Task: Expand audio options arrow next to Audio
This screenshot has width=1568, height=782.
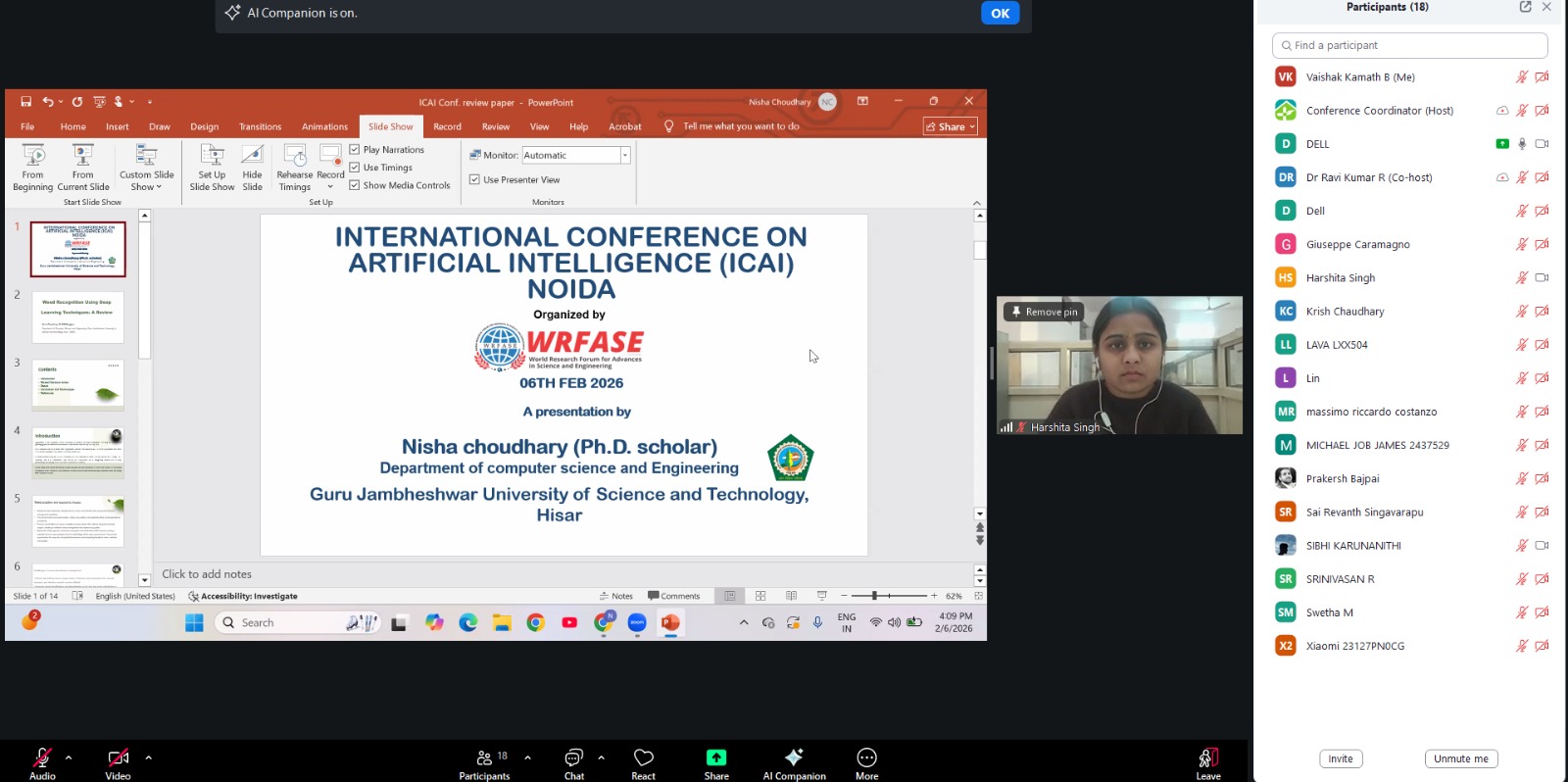Action: click(69, 758)
